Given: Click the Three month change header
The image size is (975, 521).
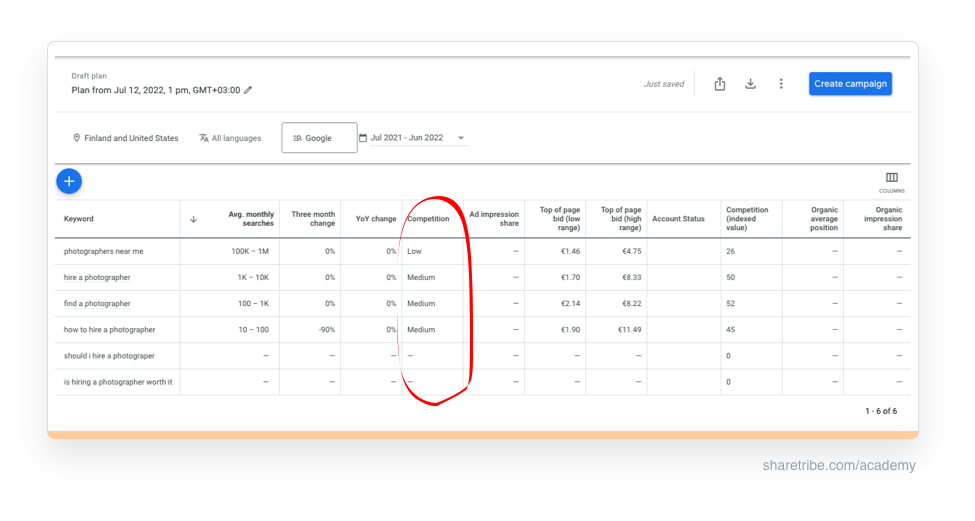Looking at the screenshot, I should point(313,219).
